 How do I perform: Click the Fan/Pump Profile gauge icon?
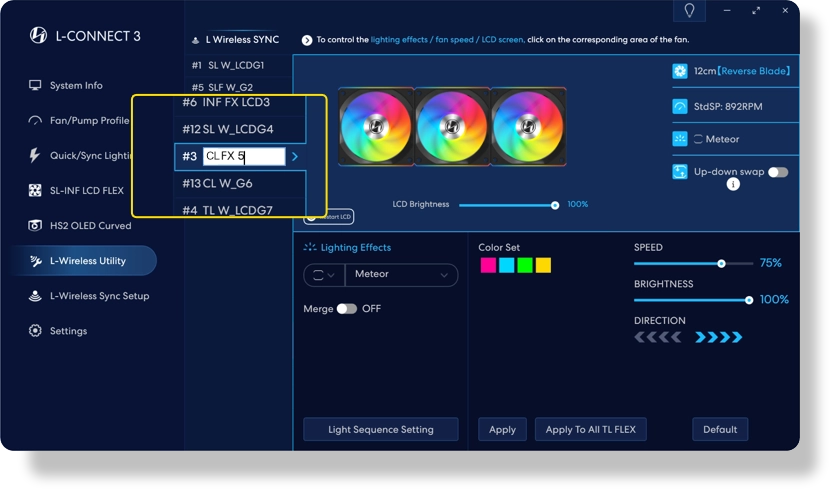(35, 120)
